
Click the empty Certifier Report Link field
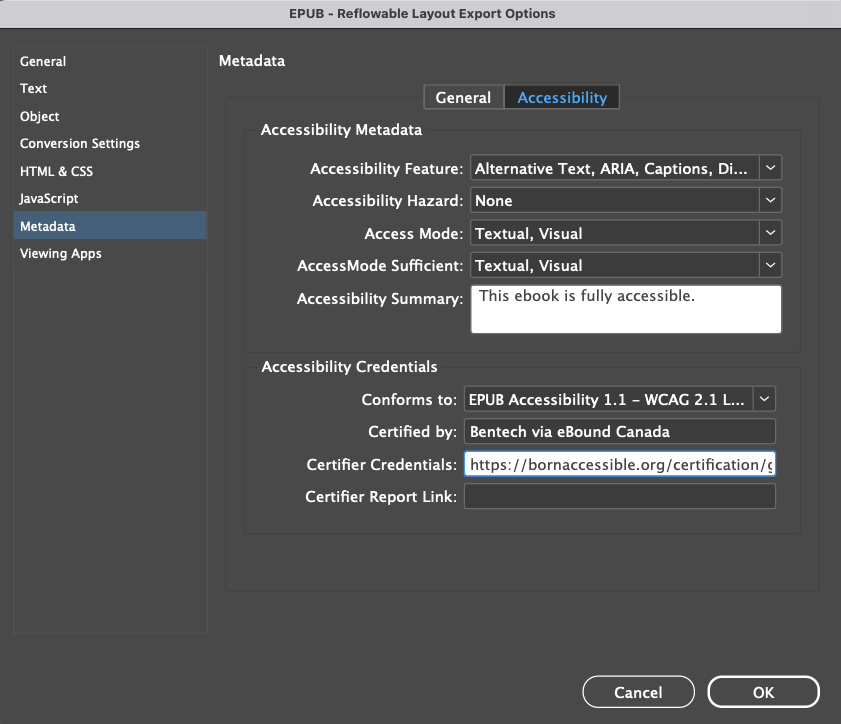click(619, 497)
